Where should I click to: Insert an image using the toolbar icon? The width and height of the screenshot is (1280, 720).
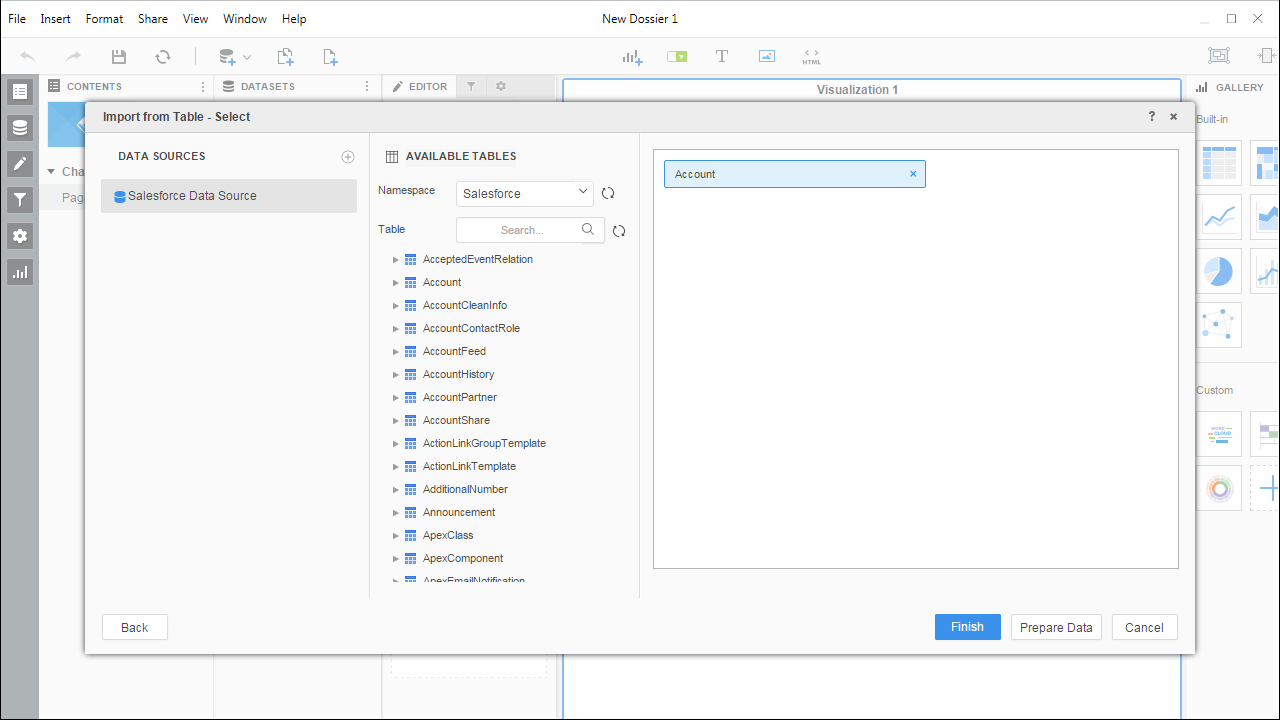(x=766, y=56)
